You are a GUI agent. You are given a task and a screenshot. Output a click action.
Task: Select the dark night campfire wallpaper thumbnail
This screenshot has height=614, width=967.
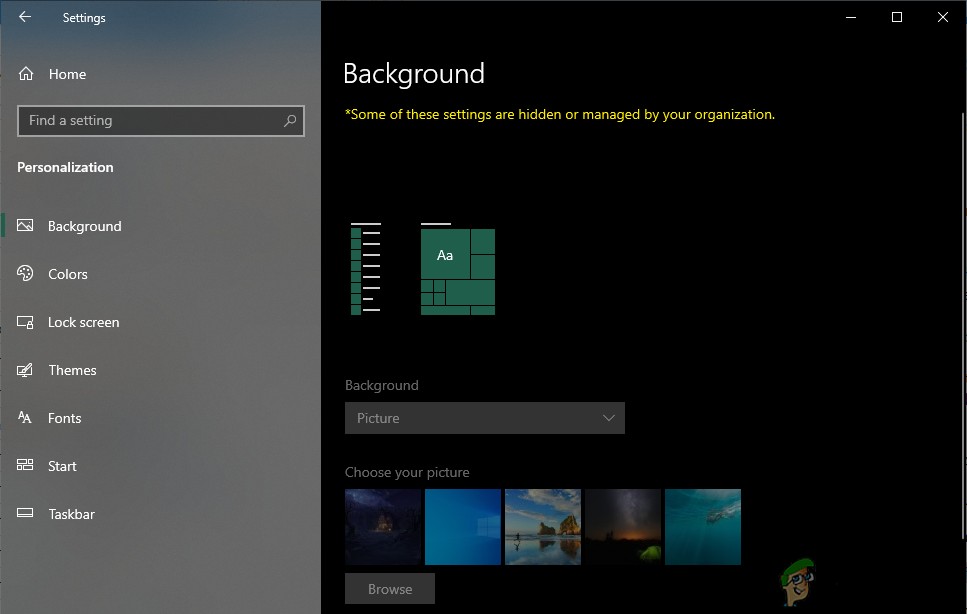coord(383,527)
